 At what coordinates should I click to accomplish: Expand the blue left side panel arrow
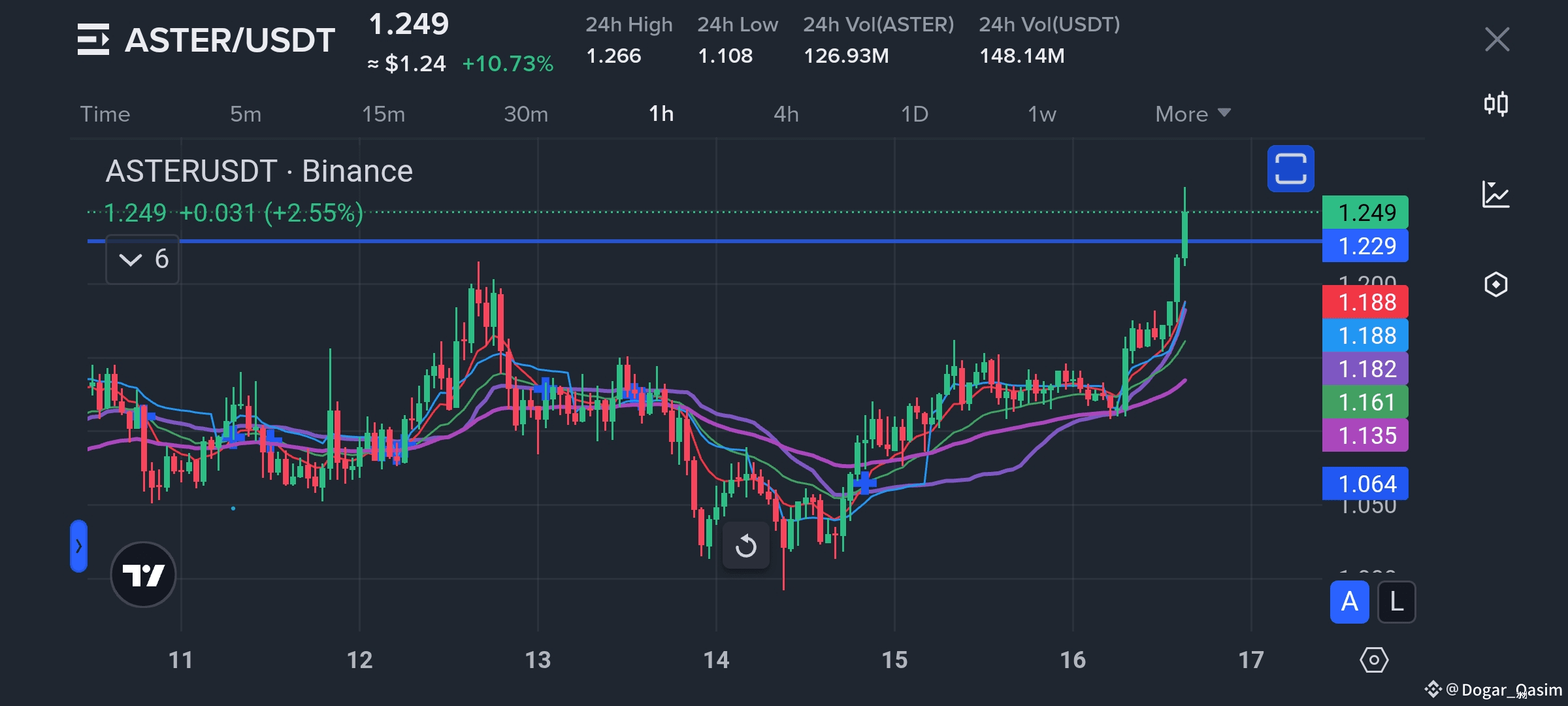click(x=78, y=546)
